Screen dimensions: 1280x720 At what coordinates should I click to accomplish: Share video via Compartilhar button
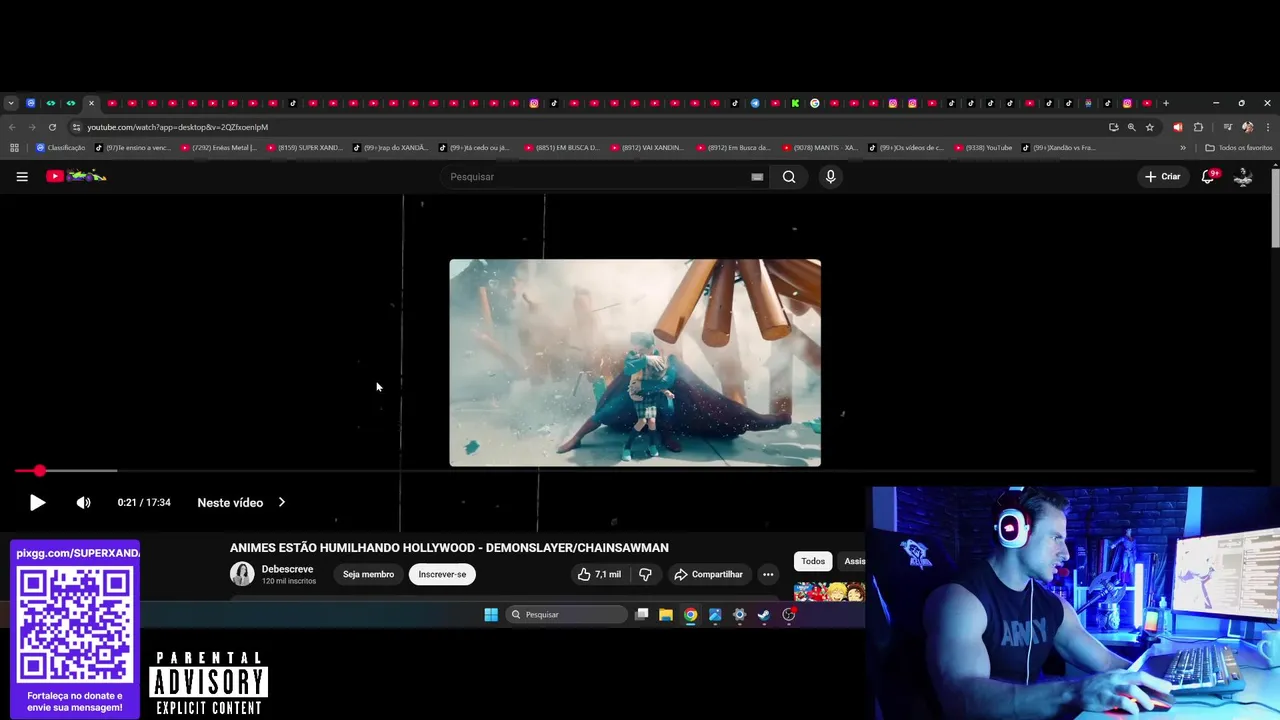708,574
